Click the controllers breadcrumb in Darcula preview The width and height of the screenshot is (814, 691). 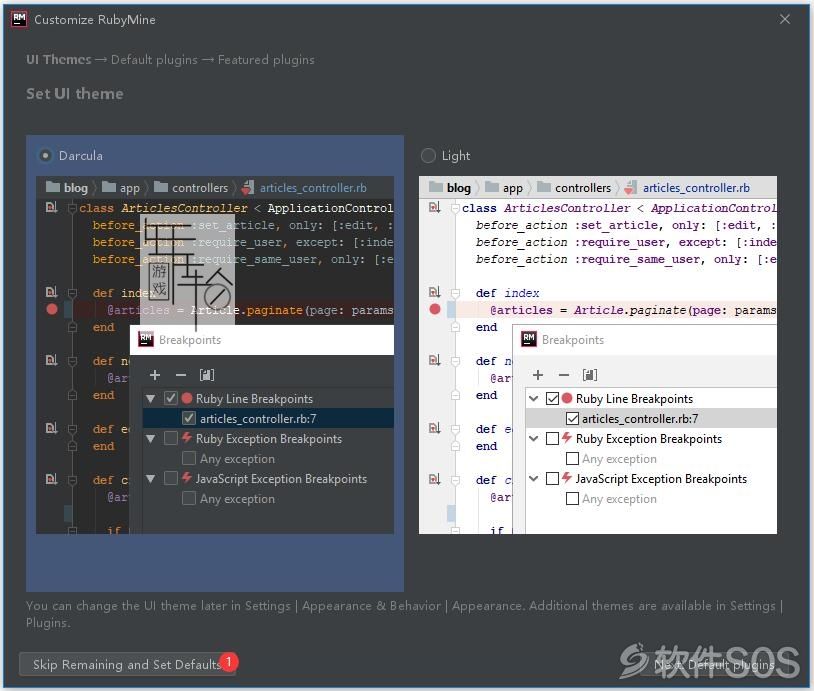pos(200,187)
